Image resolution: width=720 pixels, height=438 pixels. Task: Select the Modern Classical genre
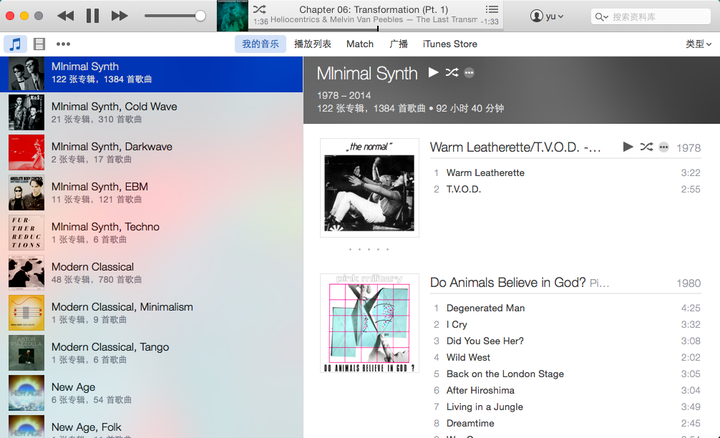(152, 273)
